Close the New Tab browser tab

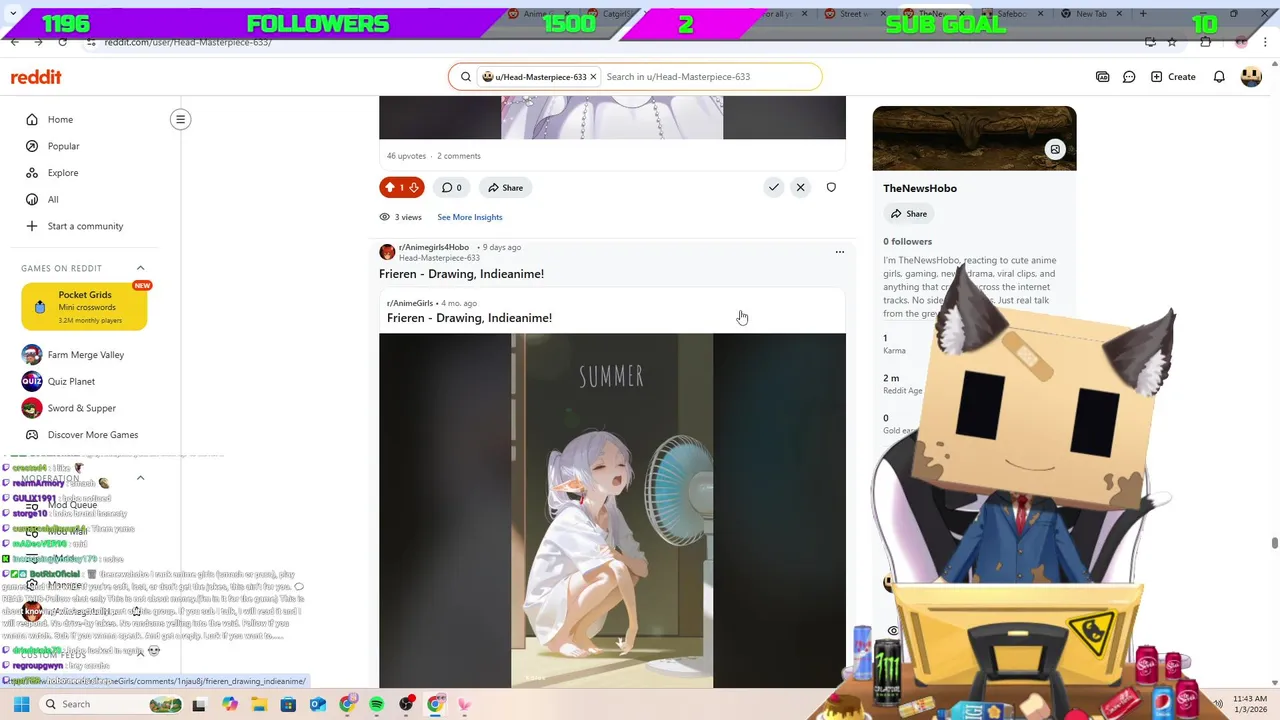pyautogui.click(x=1119, y=14)
